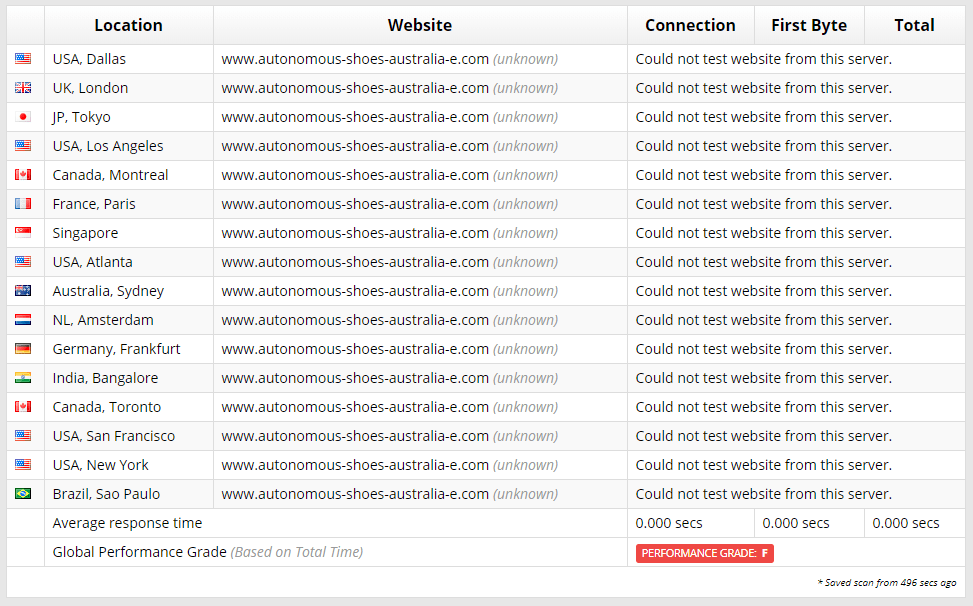Click the website URL in the Sao Paulo row
This screenshot has height=606, width=973.
pyautogui.click(x=355, y=494)
